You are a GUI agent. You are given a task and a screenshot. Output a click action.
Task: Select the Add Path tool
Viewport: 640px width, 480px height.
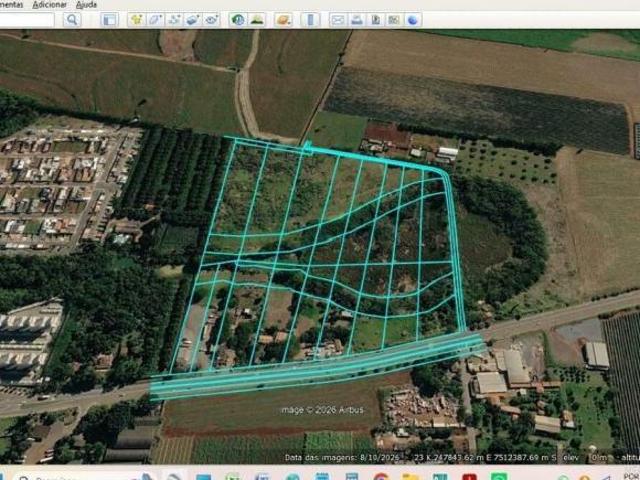click(x=174, y=19)
